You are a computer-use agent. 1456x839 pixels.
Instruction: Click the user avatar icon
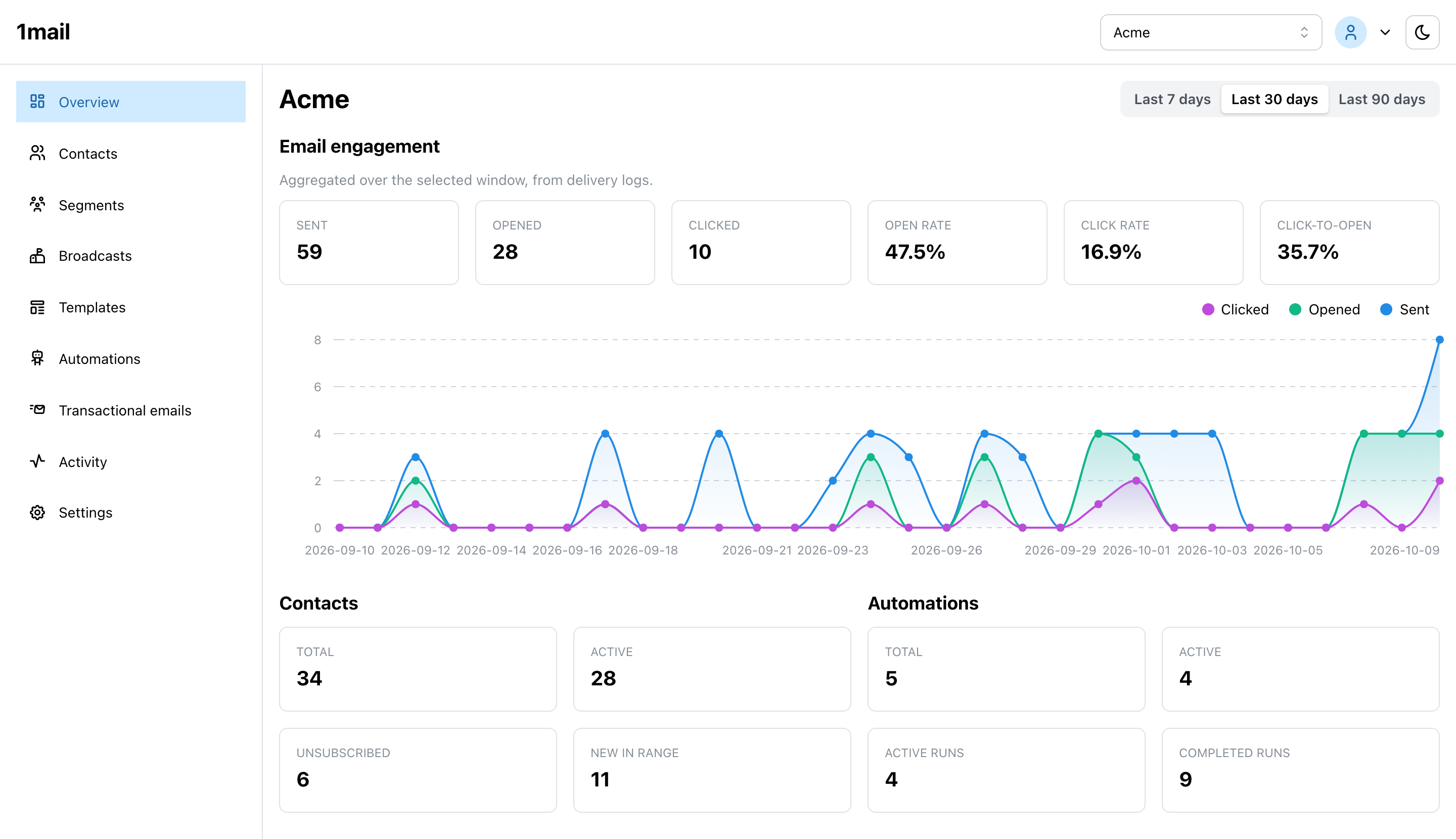coord(1350,32)
